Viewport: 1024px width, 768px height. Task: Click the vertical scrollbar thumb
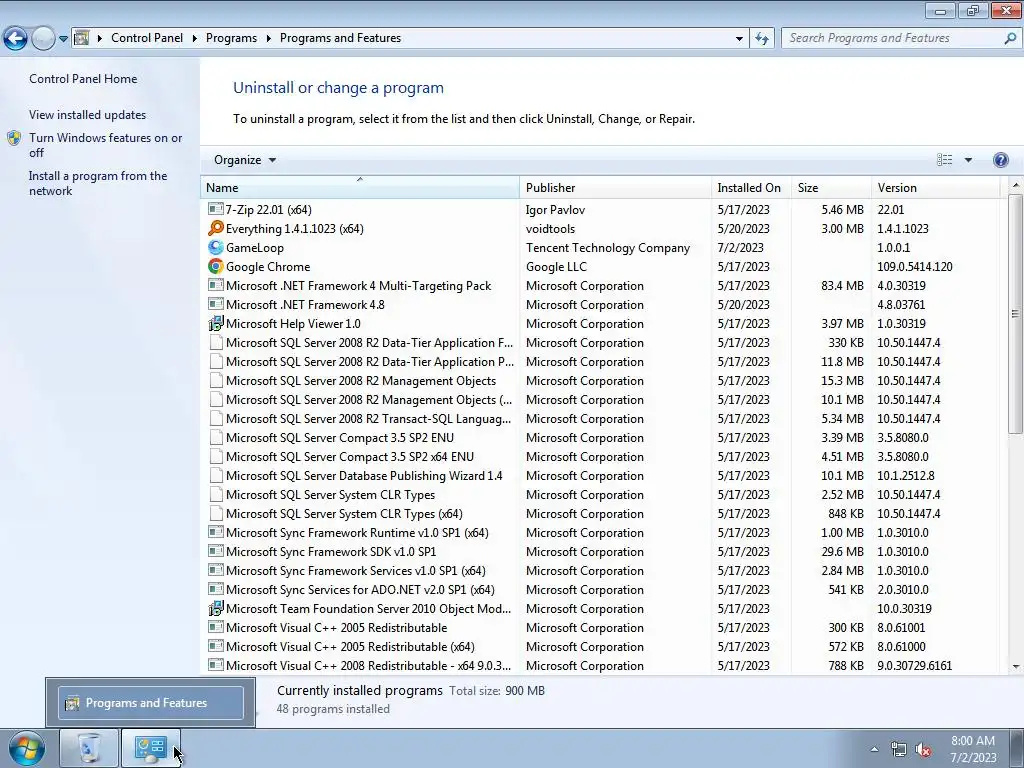click(1015, 313)
